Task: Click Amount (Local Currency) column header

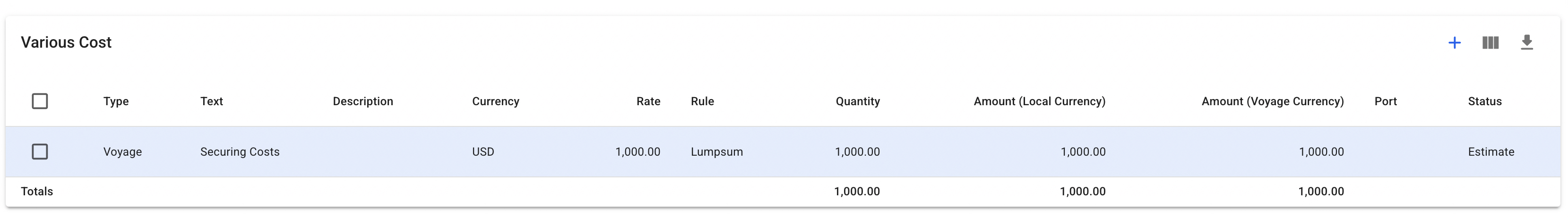Action: pos(1039,101)
